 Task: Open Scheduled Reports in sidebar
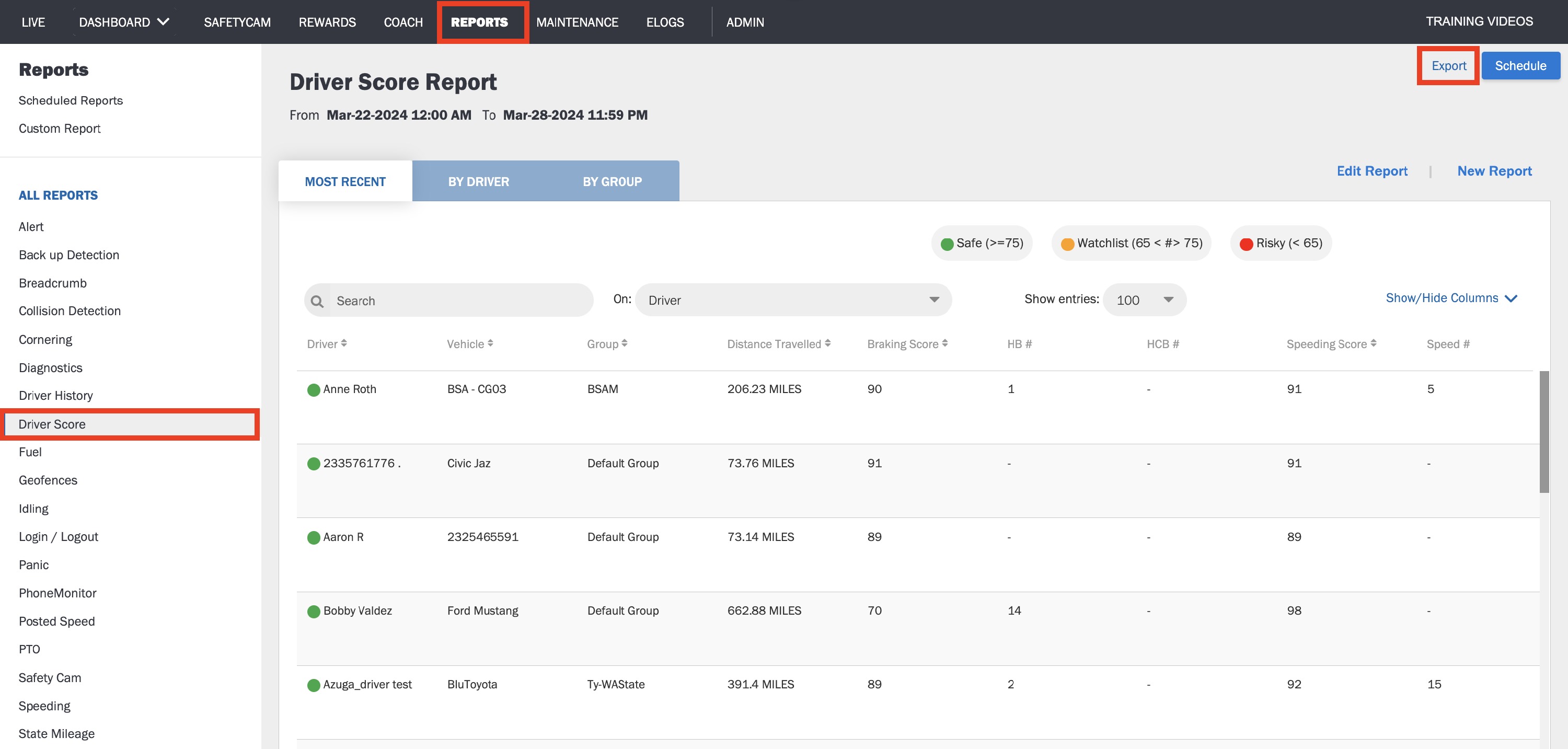click(x=71, y=100)
